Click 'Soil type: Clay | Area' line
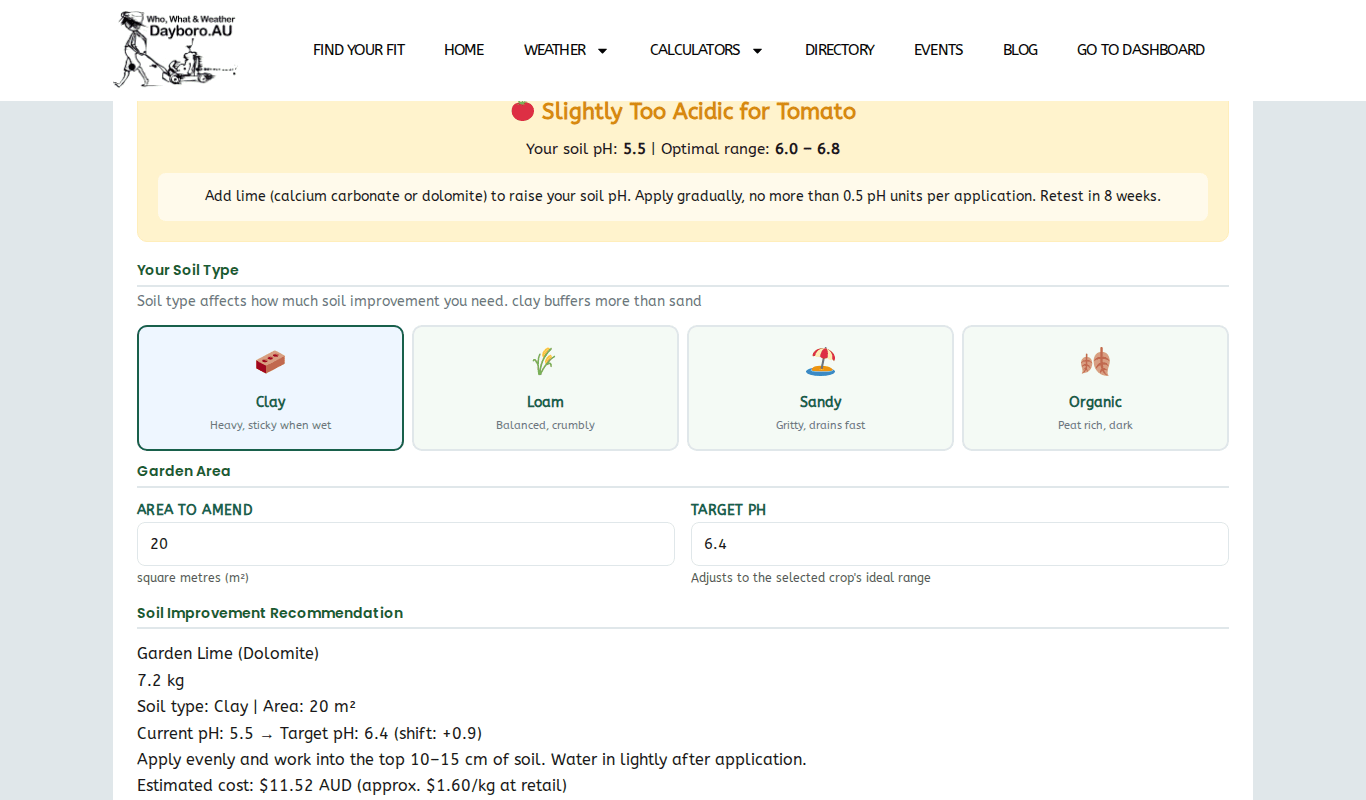Screen dimensions: 1366x800 (x=247, y=706)
